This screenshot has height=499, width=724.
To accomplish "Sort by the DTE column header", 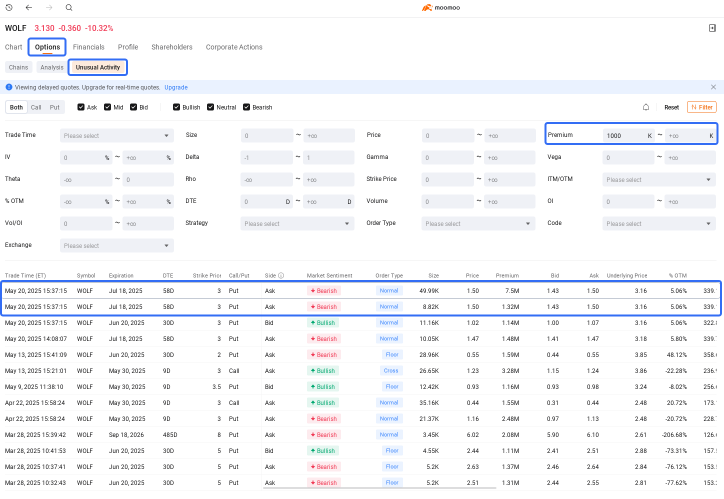I will 168,276.
